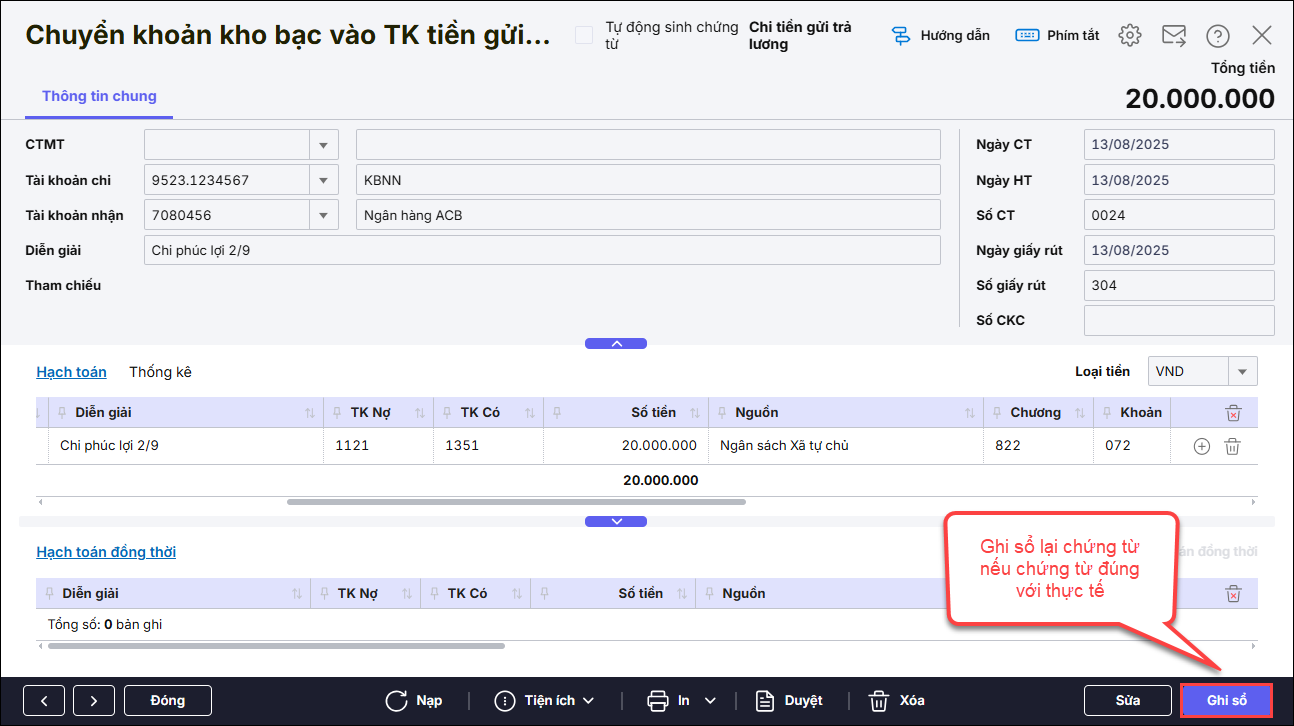
Task: Open Tiện ích menu
Action: click(547, 700)
